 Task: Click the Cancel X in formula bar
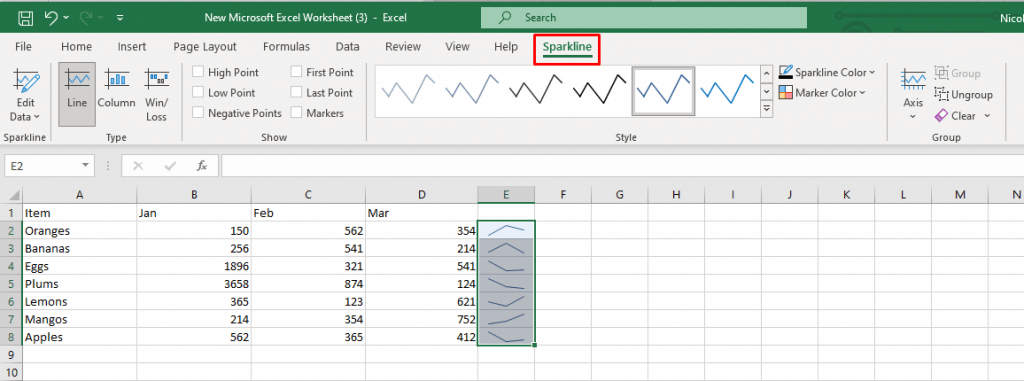point(138,166)
